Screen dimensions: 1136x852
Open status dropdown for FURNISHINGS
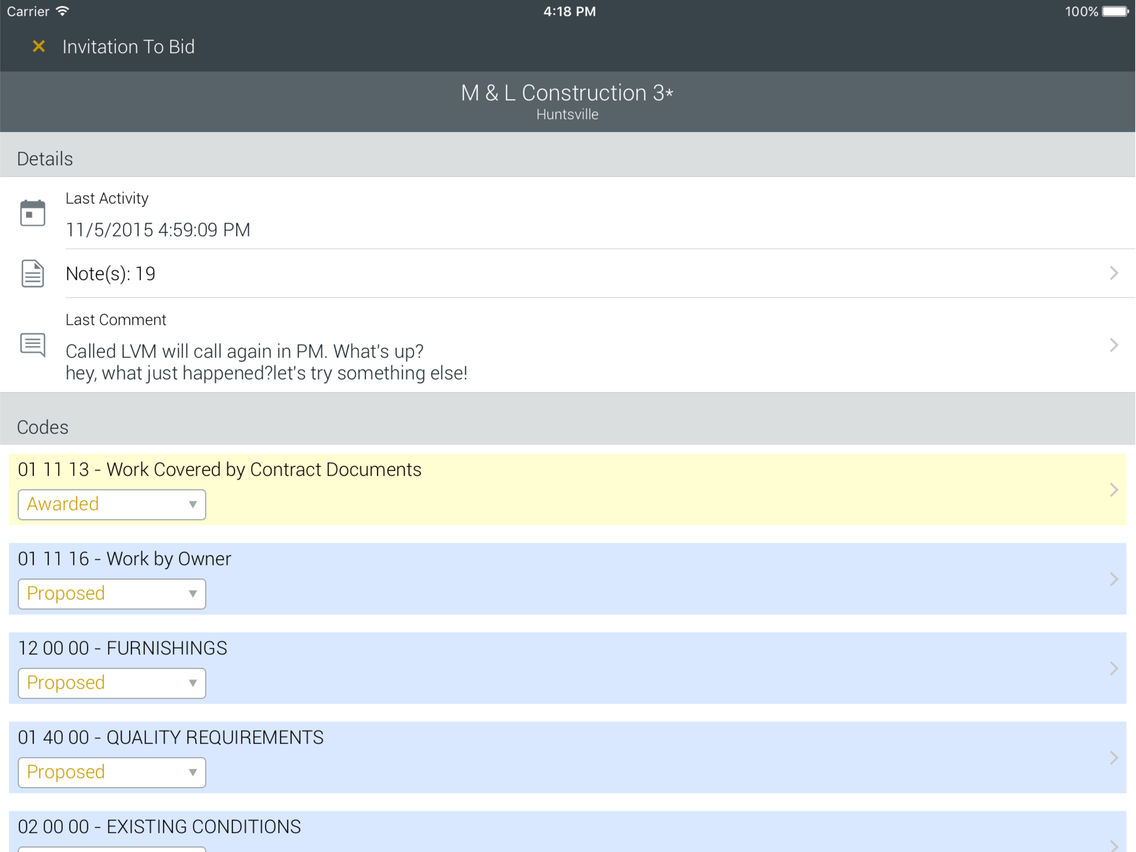pos(112,682)
